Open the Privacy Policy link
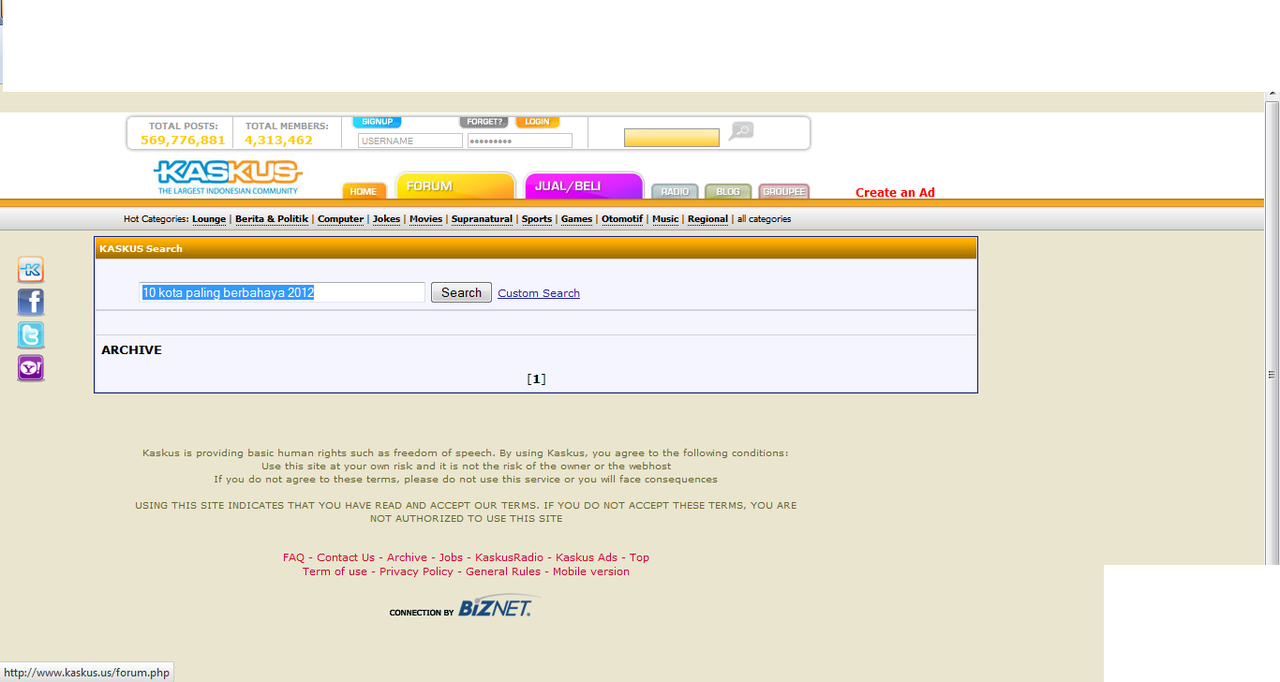Image resolution: width=1280 pixels, height=682 pixels. click(416, 572)
